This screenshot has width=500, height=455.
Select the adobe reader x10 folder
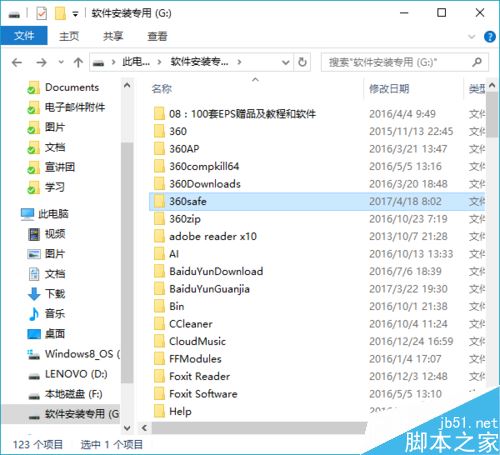(x=213, y=236)
